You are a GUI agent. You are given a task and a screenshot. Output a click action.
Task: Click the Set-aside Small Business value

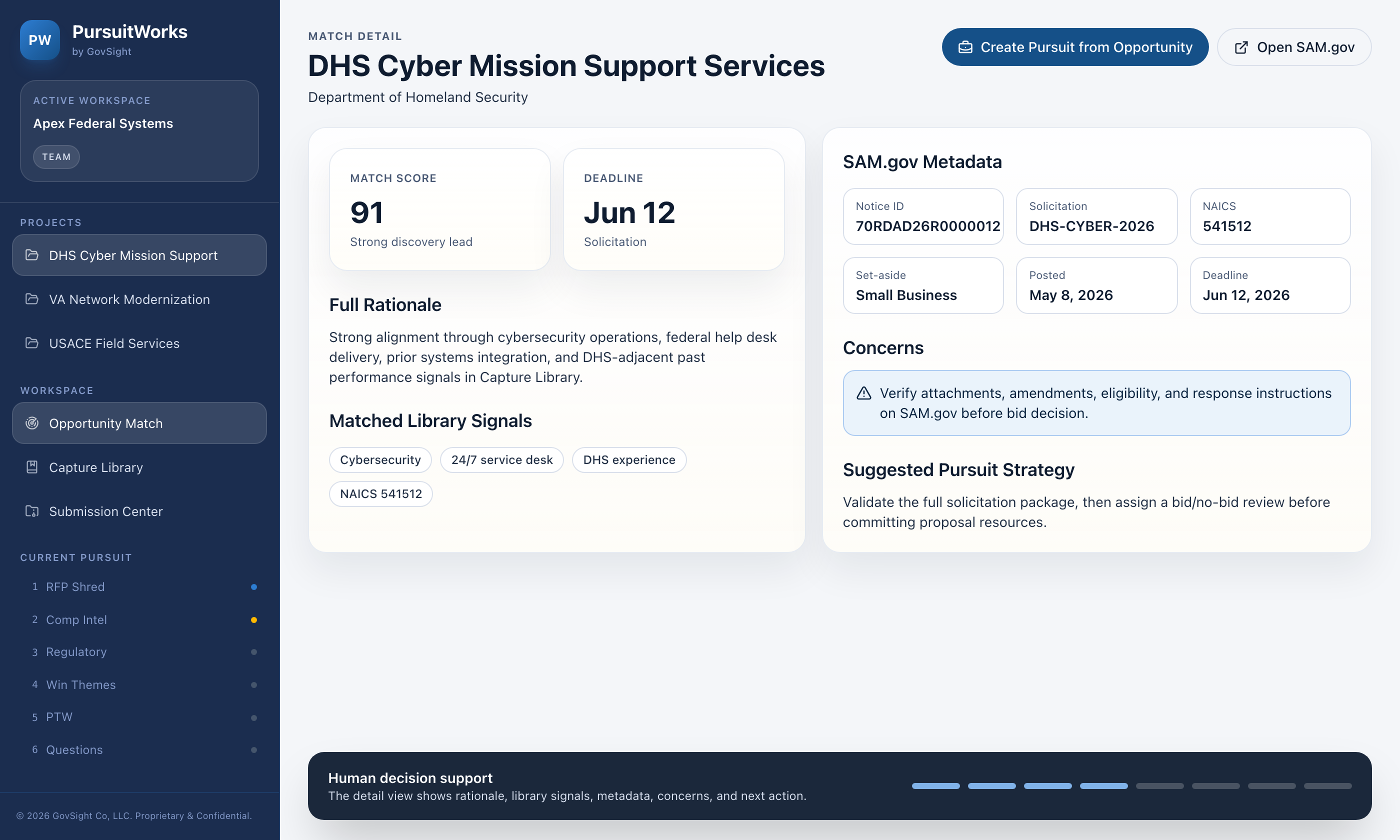[x=906, y=295]
